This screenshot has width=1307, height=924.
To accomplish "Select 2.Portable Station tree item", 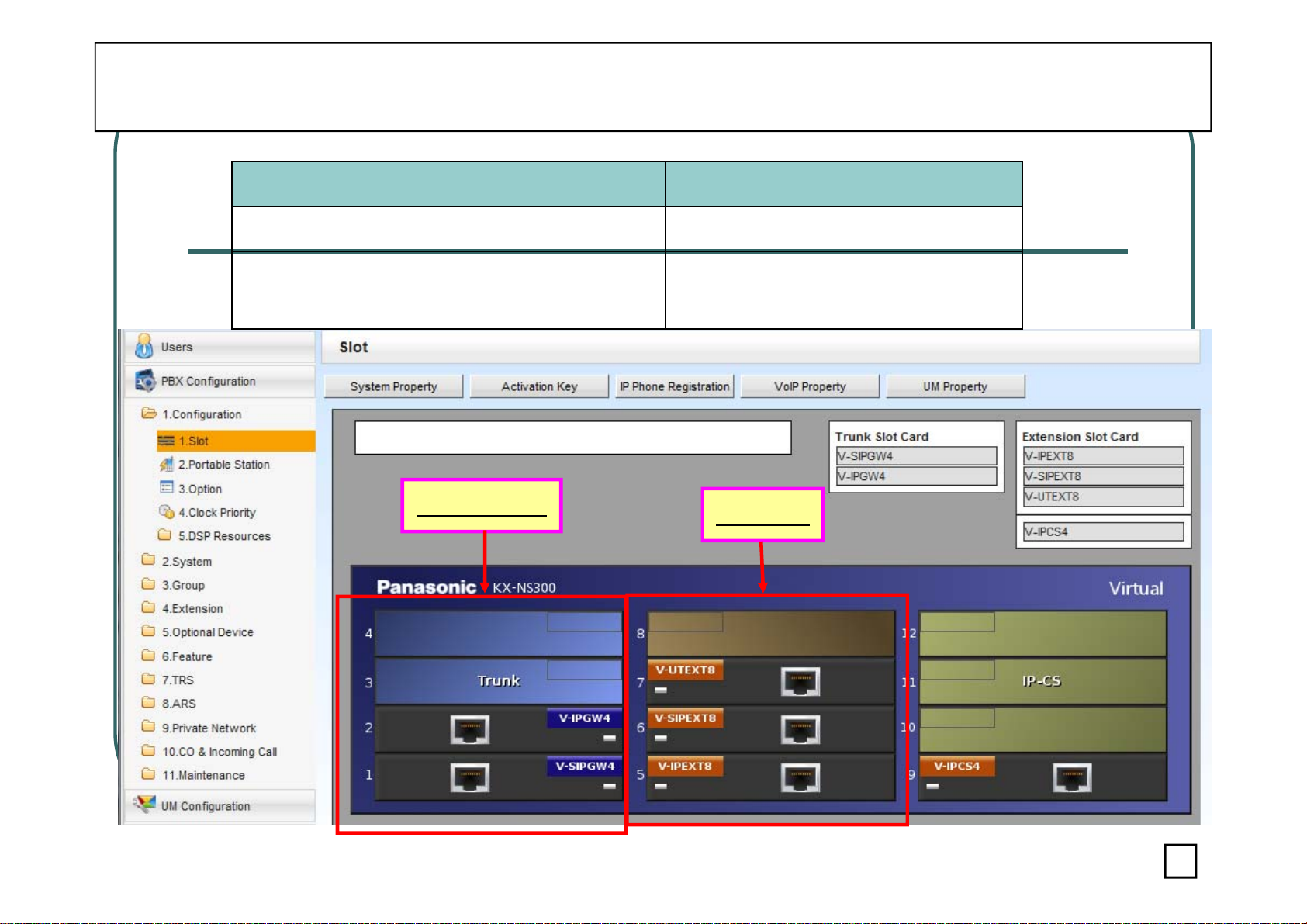I will point(223,465).
